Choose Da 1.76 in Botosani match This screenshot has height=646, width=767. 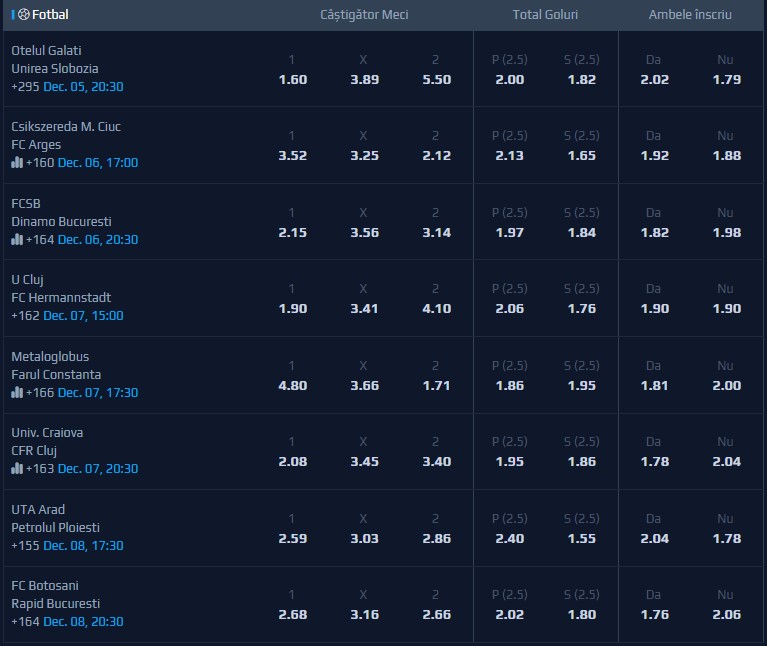point(654,614)
